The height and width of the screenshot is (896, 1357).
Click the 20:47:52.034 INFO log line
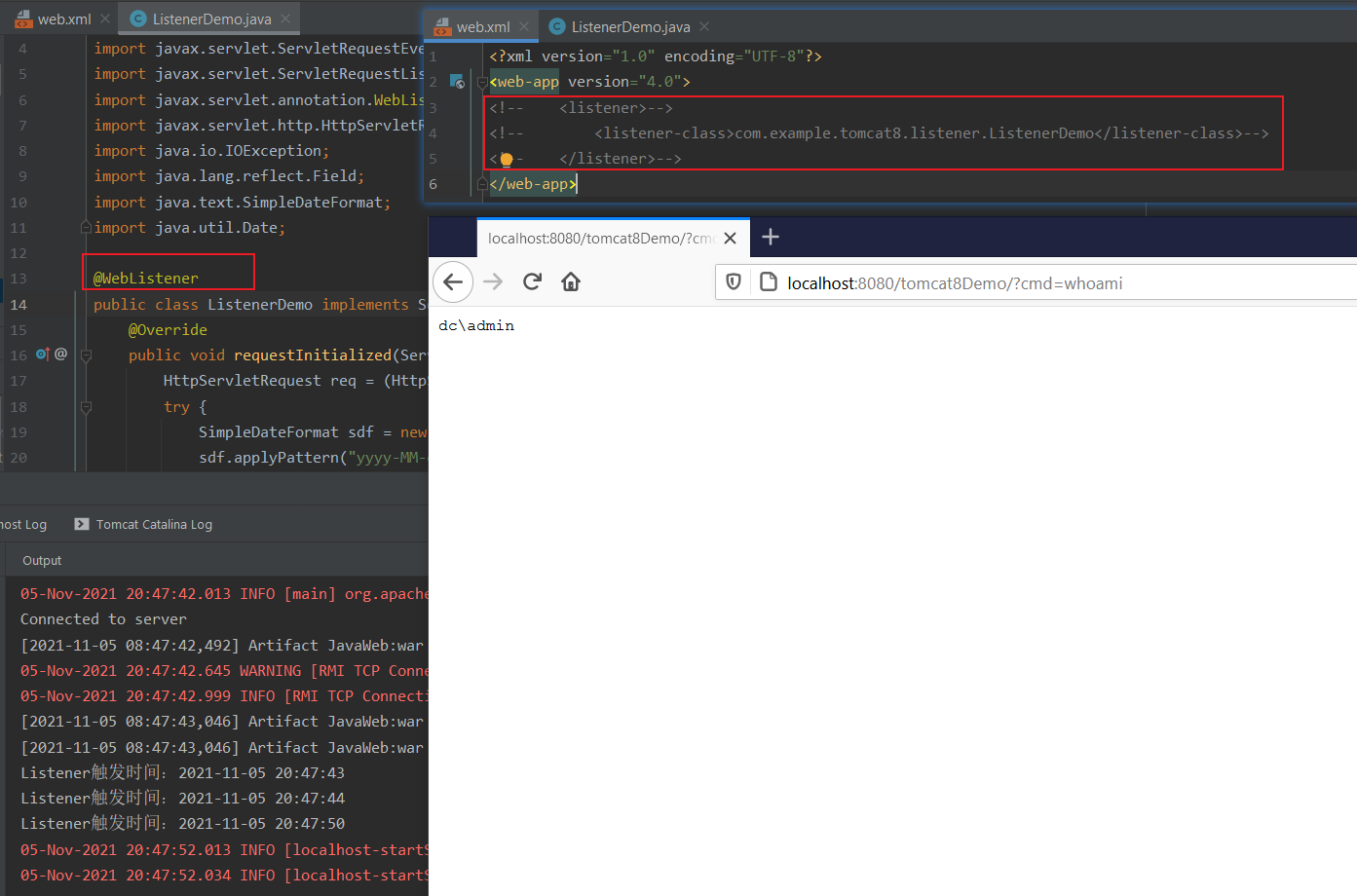[x=224, y=876]
